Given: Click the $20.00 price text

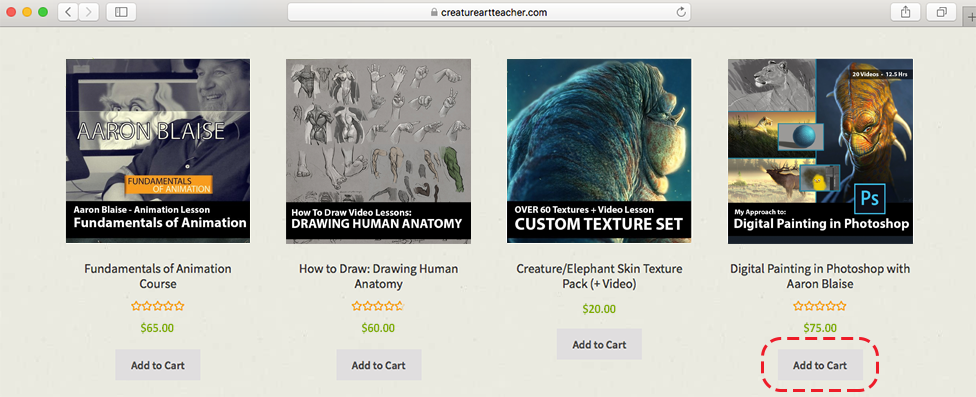Looking at the screenshot, I should (599, 308).
